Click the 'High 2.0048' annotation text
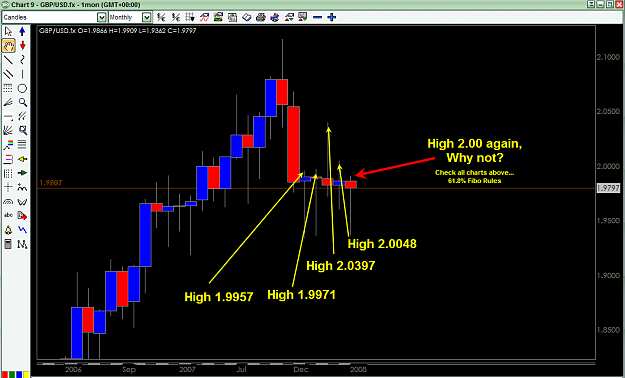The height and width of the screenshot is (378, 625). (x=382, y=244)
